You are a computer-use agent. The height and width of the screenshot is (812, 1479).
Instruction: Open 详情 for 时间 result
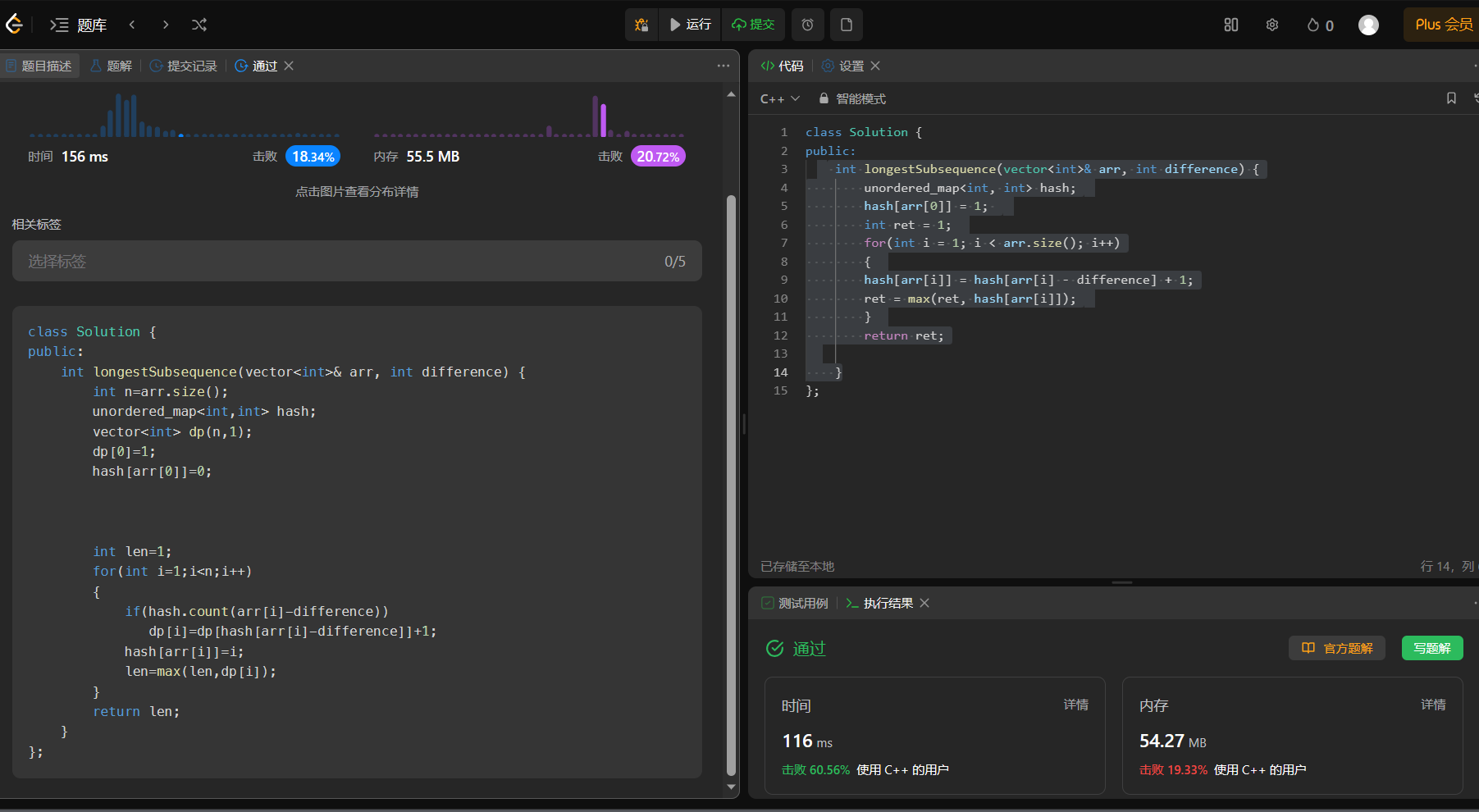pyautogui.click(x=1076, y=705)
